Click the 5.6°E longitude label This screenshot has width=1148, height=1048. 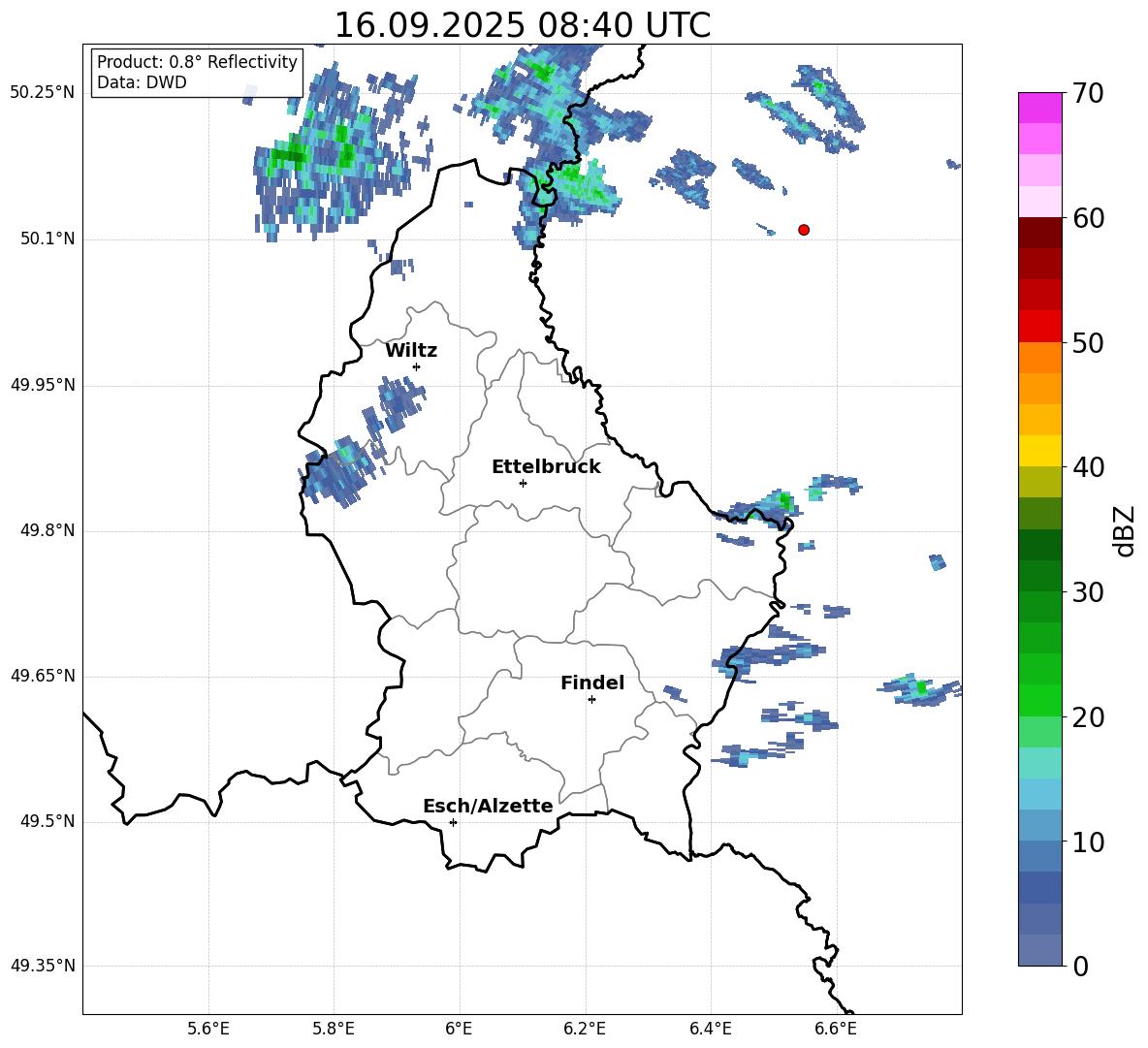coord(208,1029)
